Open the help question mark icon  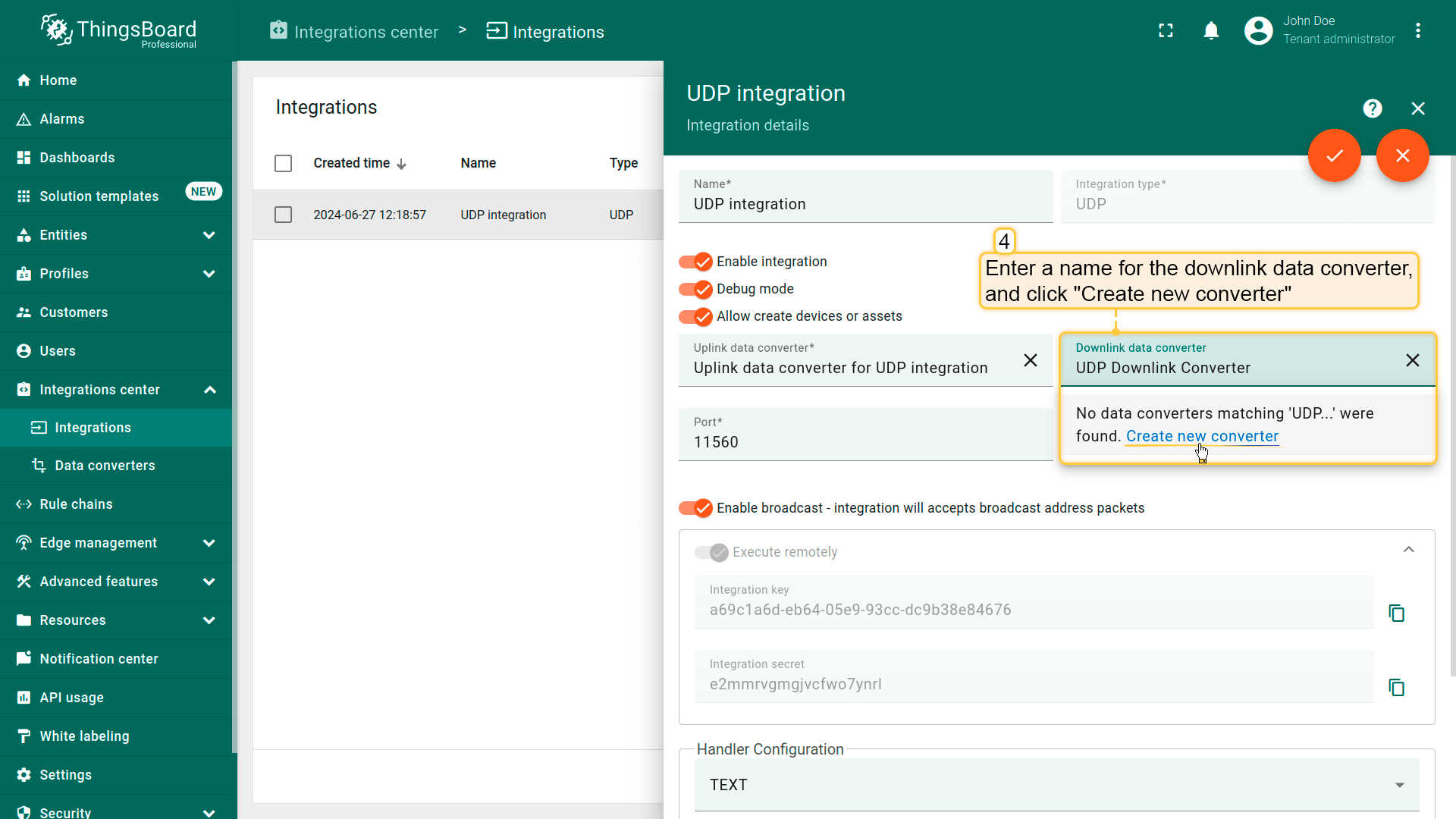click(x=1372, y=108)
